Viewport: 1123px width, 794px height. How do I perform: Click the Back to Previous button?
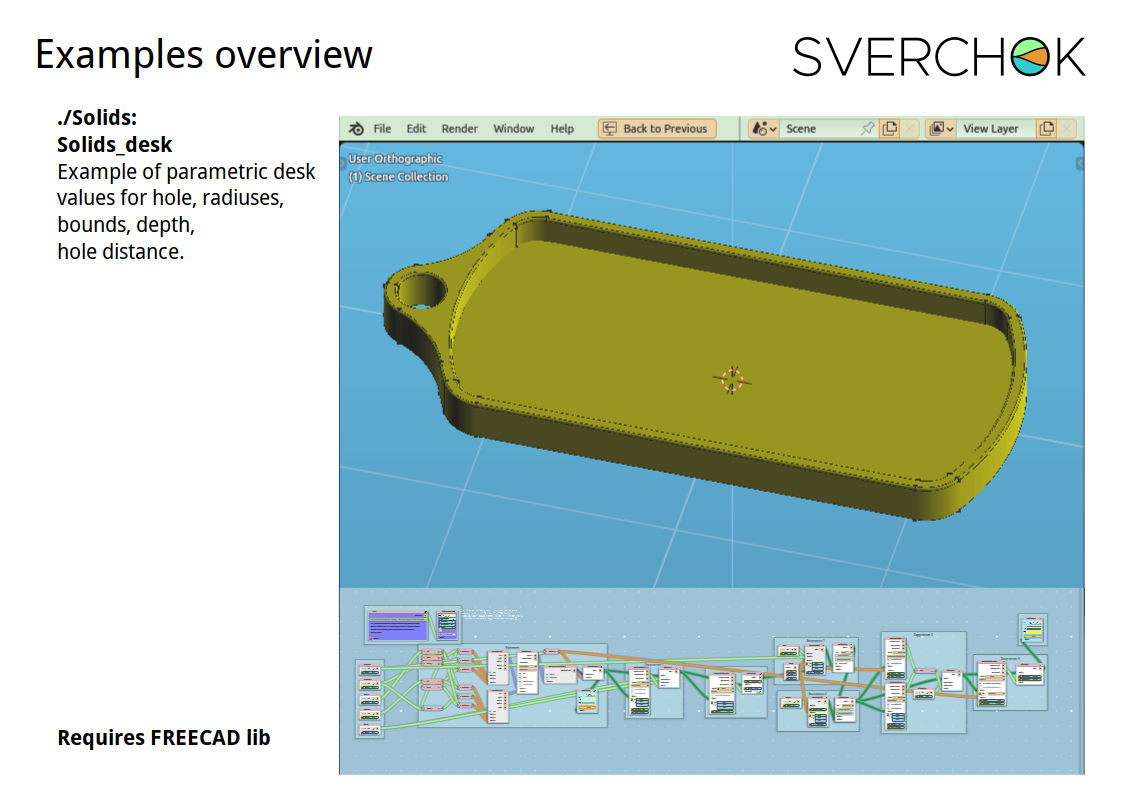point(657,129)
